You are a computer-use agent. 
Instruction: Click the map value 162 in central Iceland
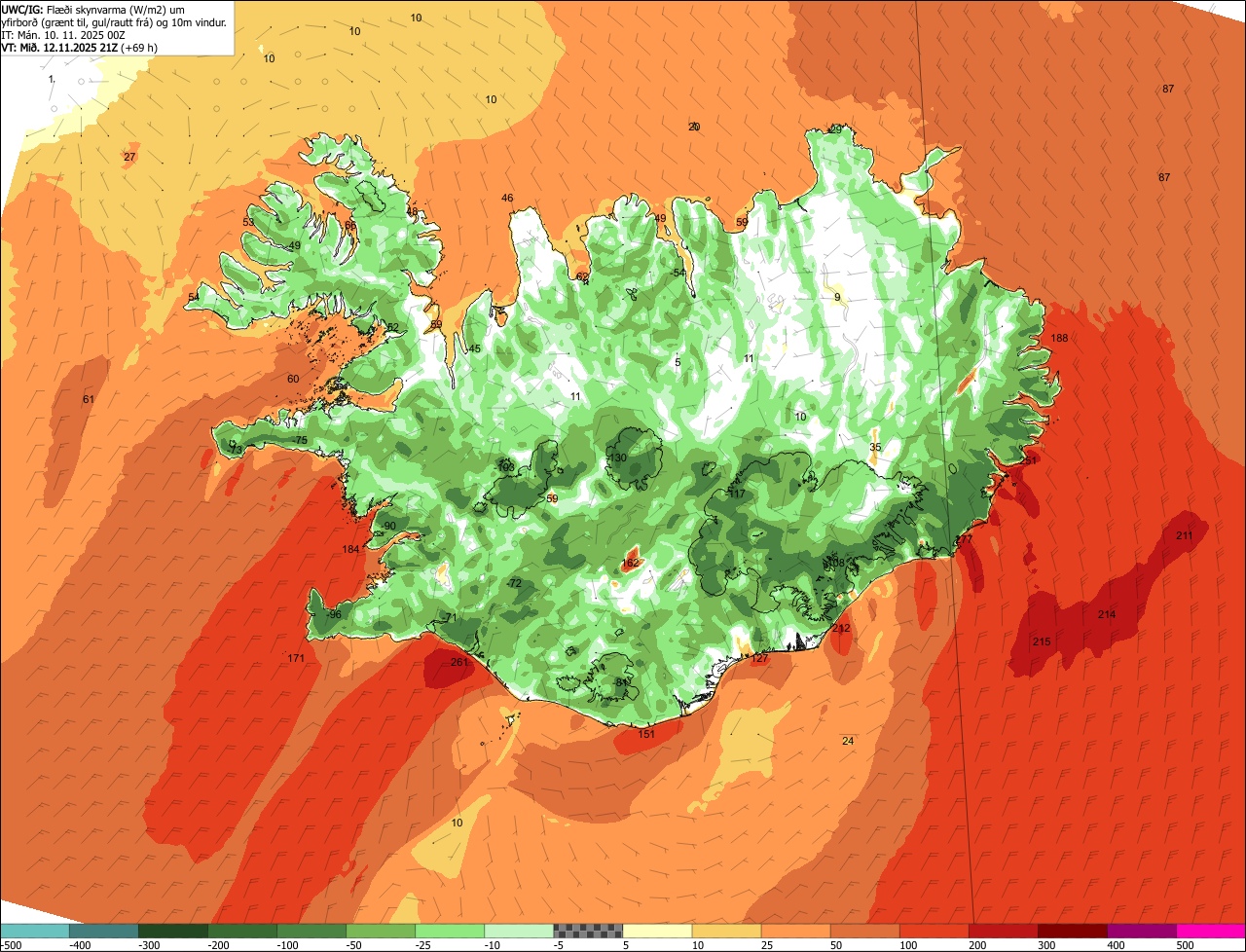630,563
